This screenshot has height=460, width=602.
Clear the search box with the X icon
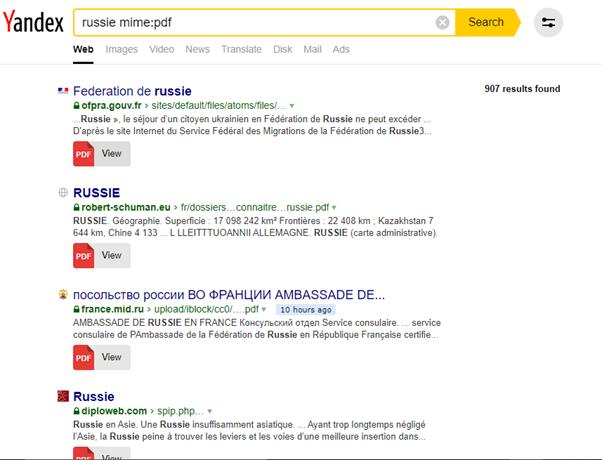[442, 22]
